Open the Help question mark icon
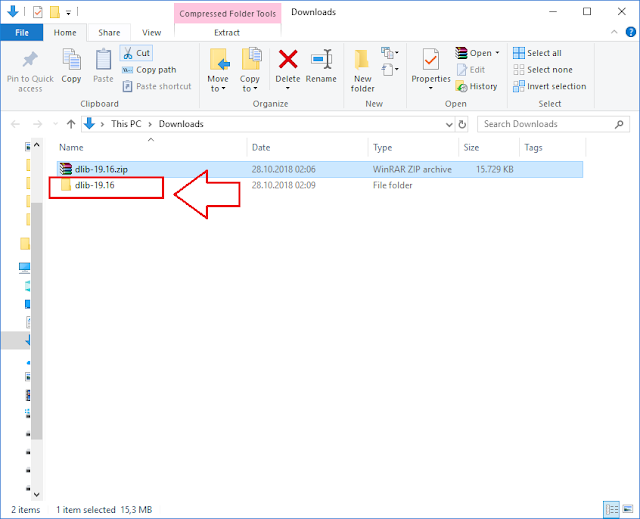Viewport: 640px width, 519px height. [x=631, y=32]
